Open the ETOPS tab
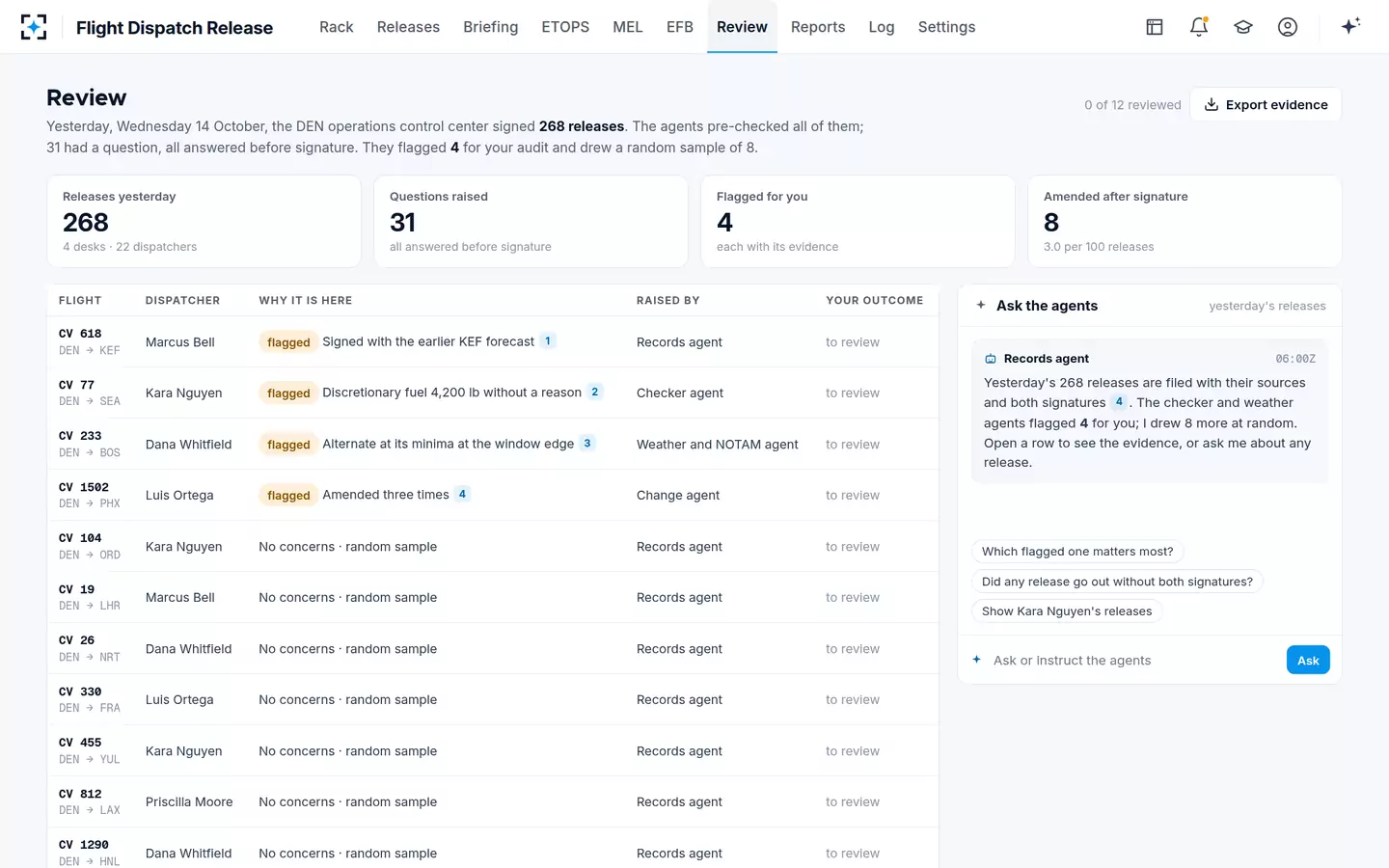The image size is (1389, 868). [565, 27]
